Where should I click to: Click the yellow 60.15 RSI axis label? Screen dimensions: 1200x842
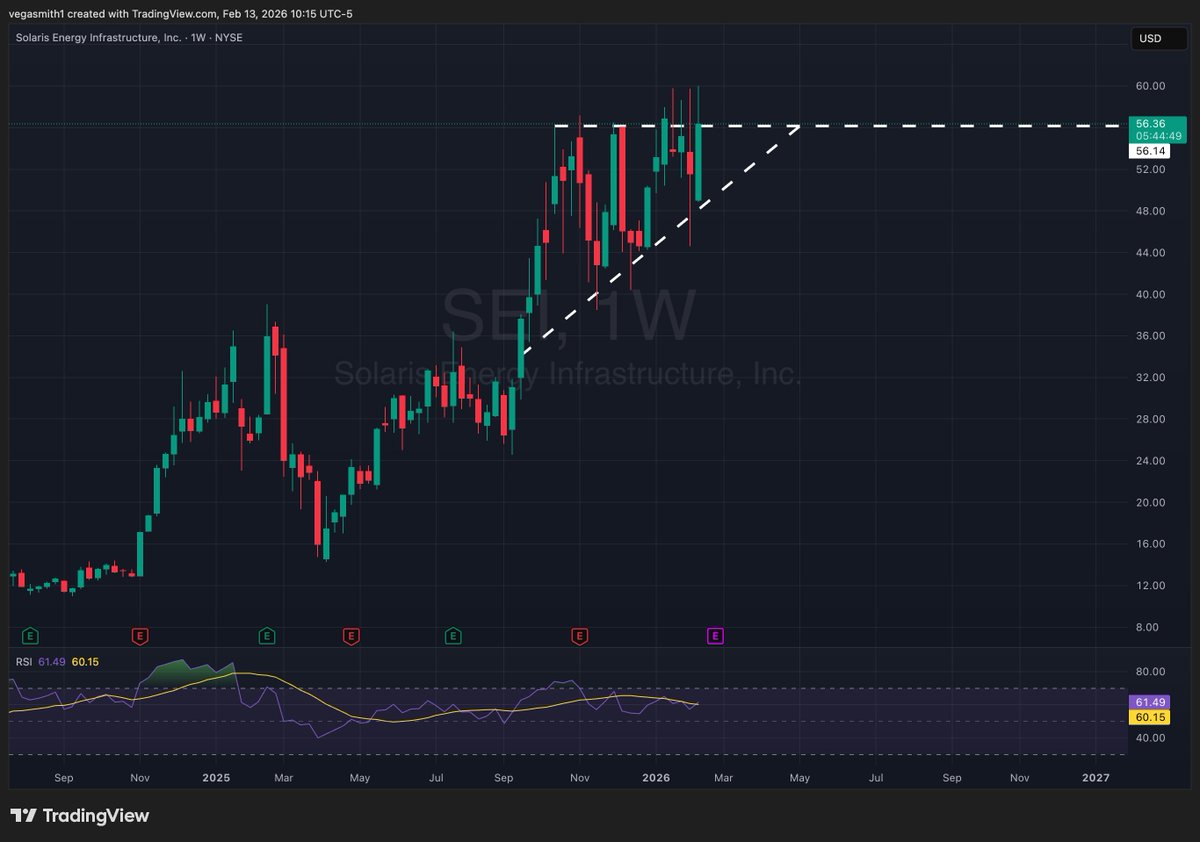(1148, 717)
